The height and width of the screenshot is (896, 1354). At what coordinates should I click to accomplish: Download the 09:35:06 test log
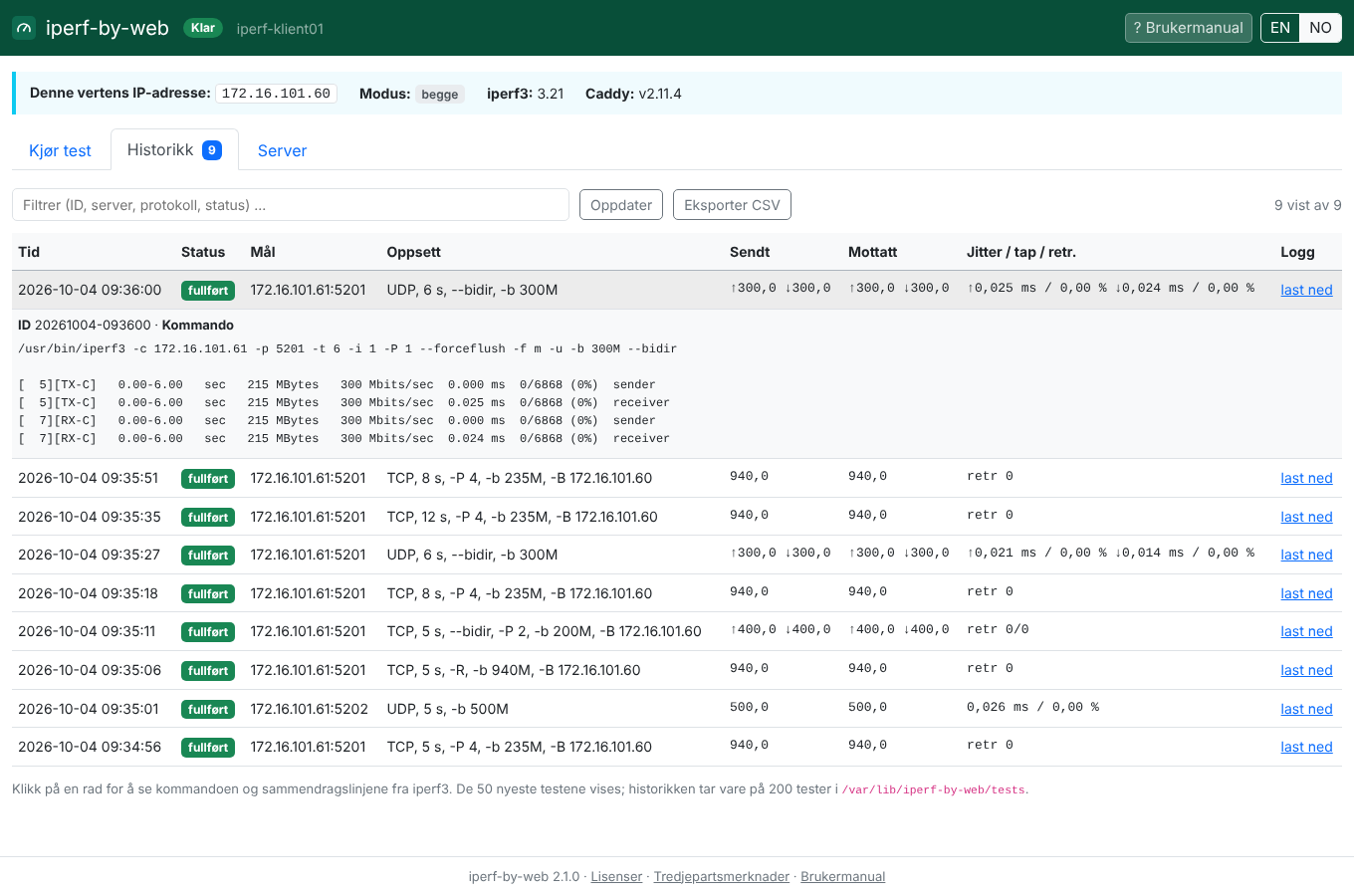[1306, 670]
